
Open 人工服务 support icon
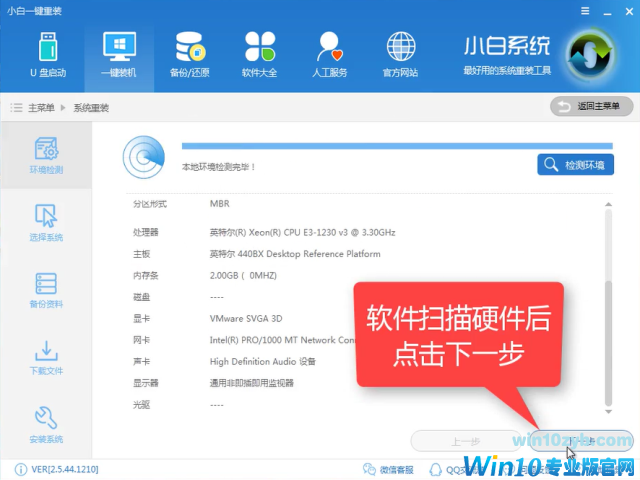[x=329, y=46]
